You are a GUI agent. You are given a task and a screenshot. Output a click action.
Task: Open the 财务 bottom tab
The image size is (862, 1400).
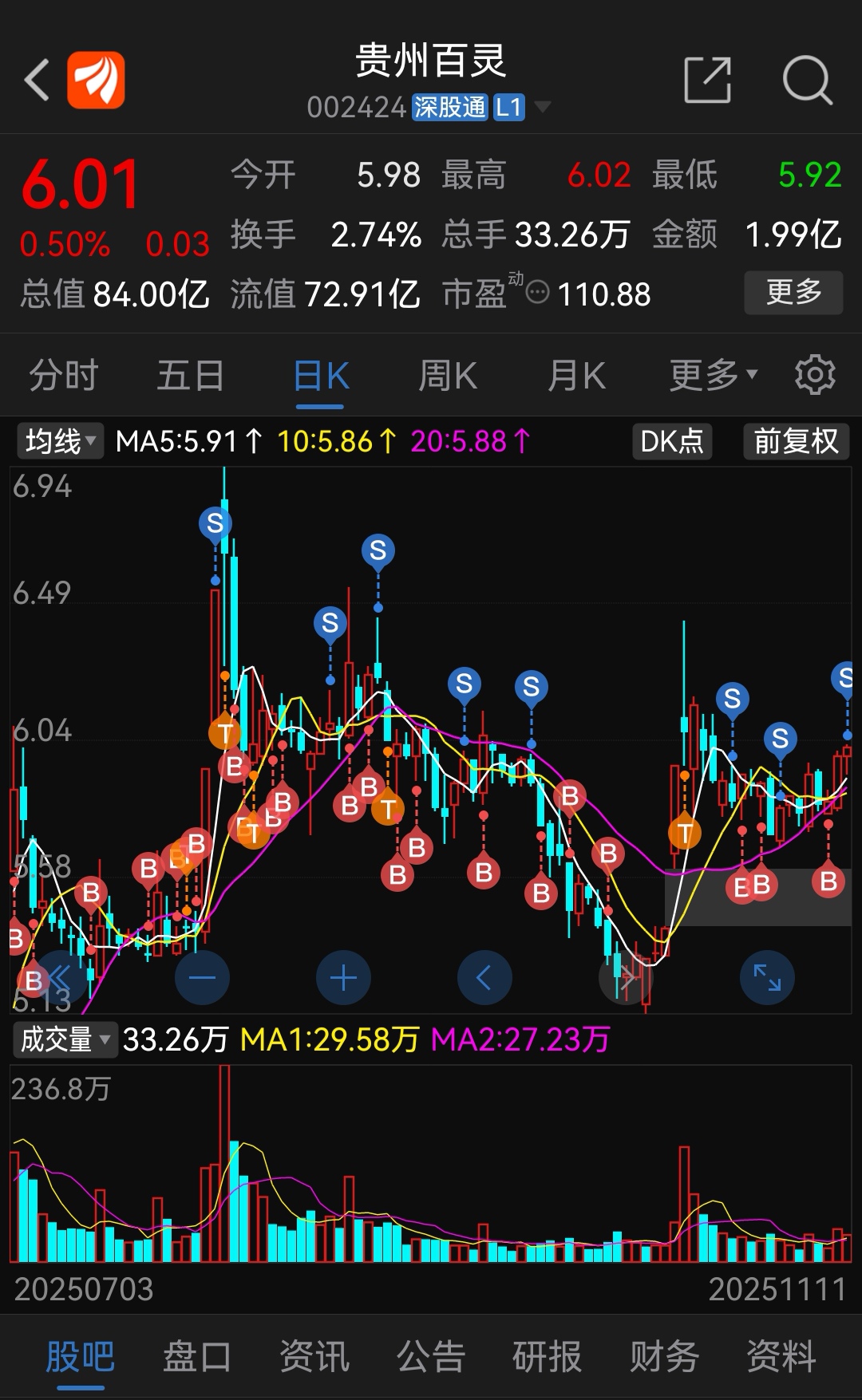(665, 1356)
